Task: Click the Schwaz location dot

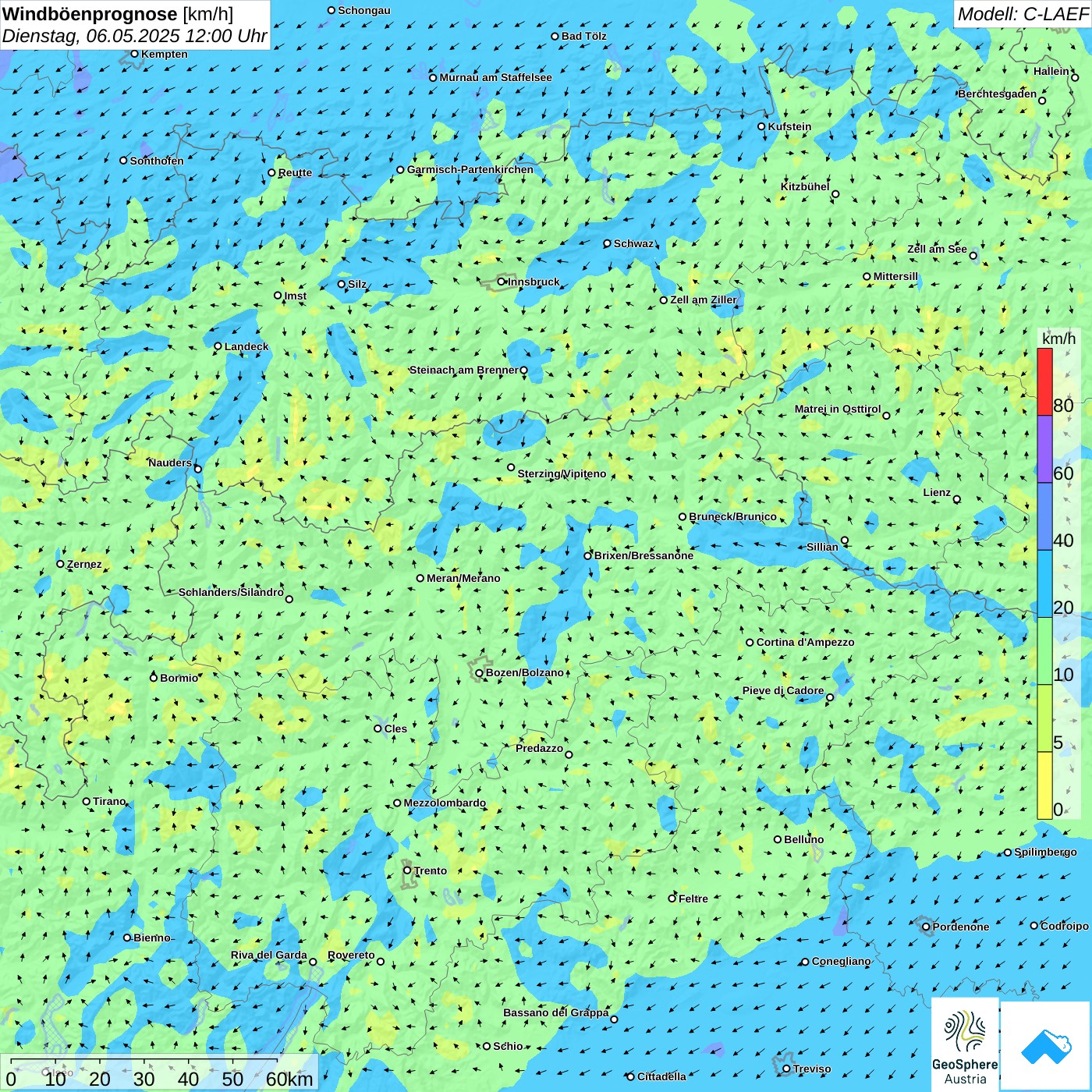Action: pos(608,243)
